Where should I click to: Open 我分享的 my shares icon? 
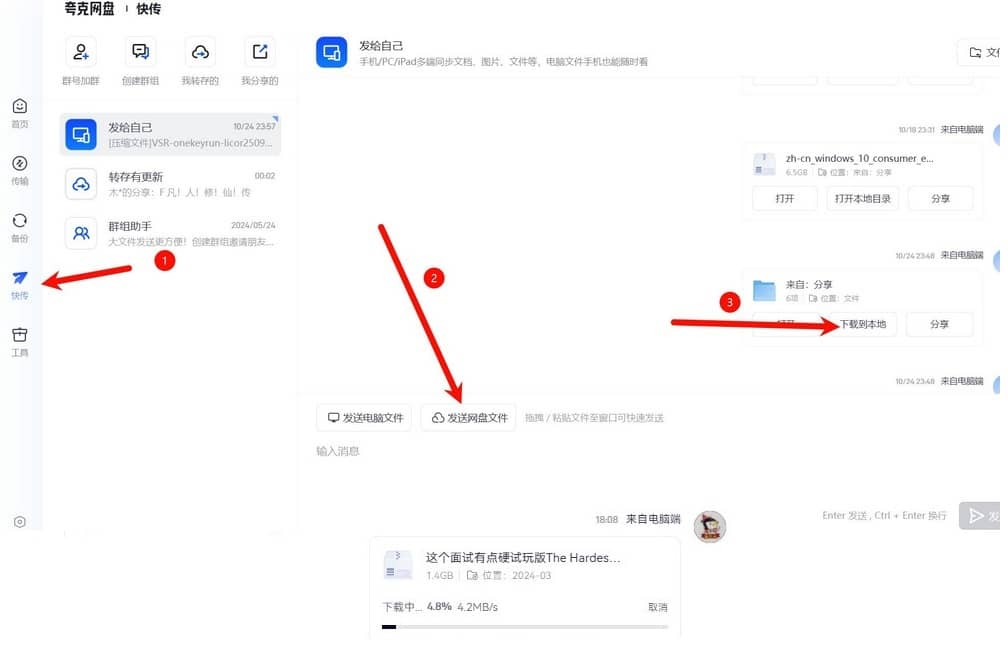[x=260, y=52]
